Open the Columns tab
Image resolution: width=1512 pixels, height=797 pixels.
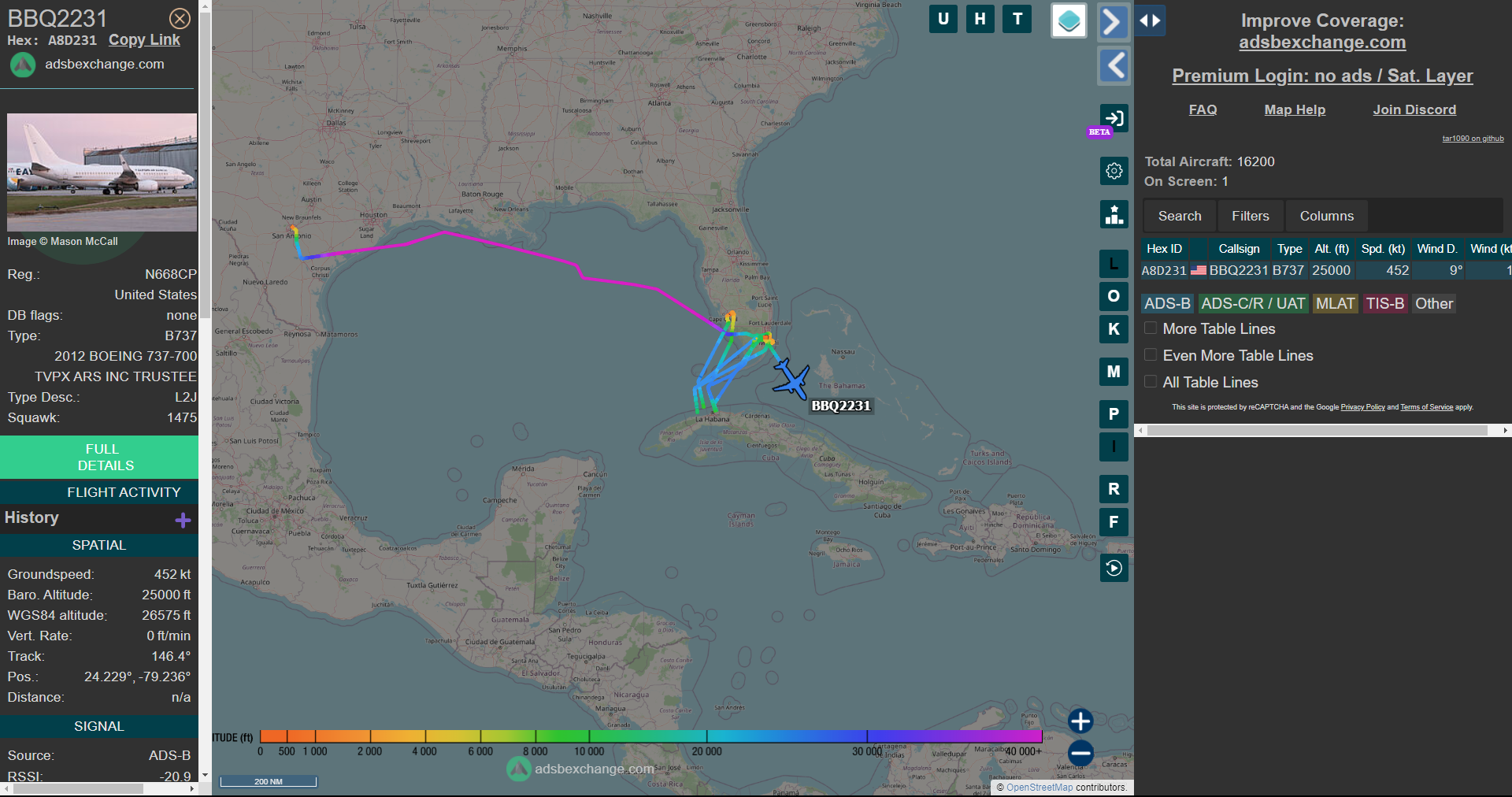coord(1327,216)
